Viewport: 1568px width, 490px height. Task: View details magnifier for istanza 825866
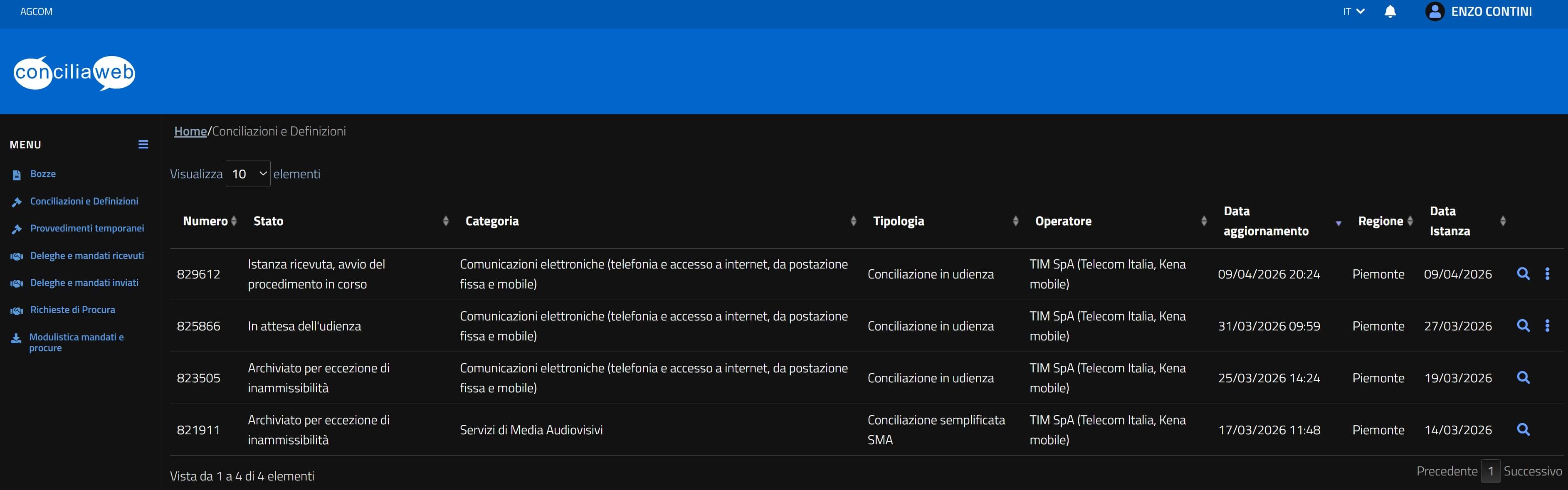click(x=1523, y=326)
